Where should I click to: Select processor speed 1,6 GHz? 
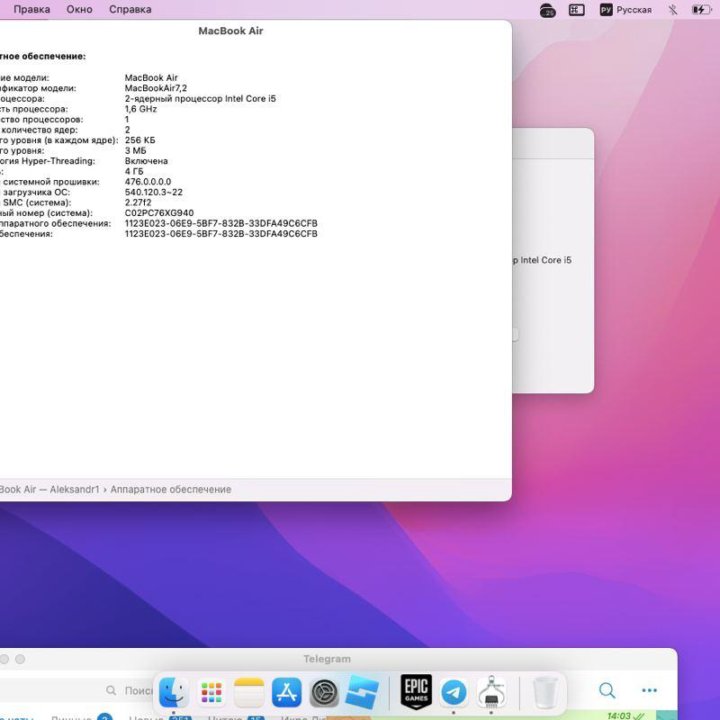pyautogui.click(x=141, y=109)
